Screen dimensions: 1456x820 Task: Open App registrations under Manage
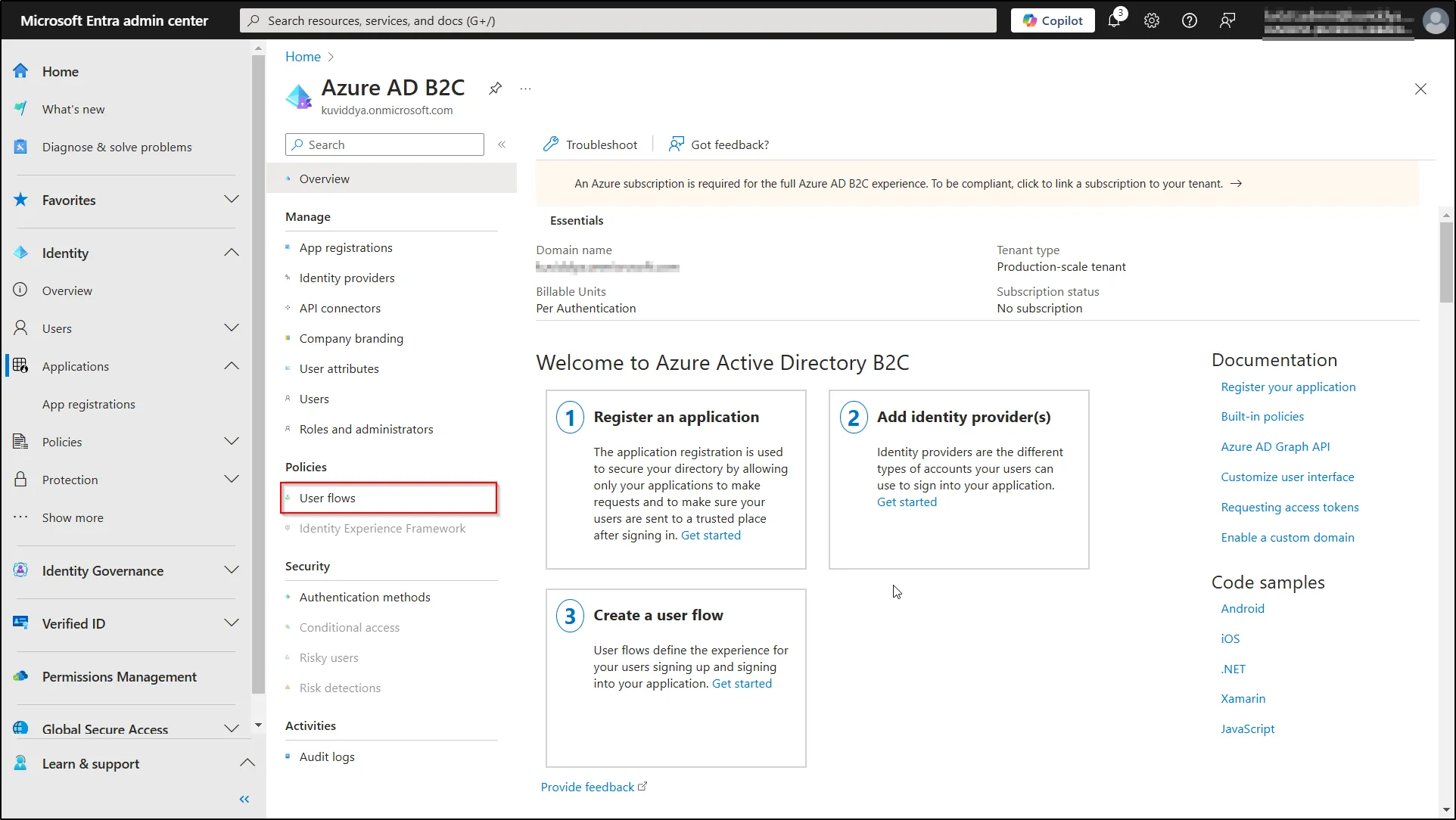tap(345, 247)
